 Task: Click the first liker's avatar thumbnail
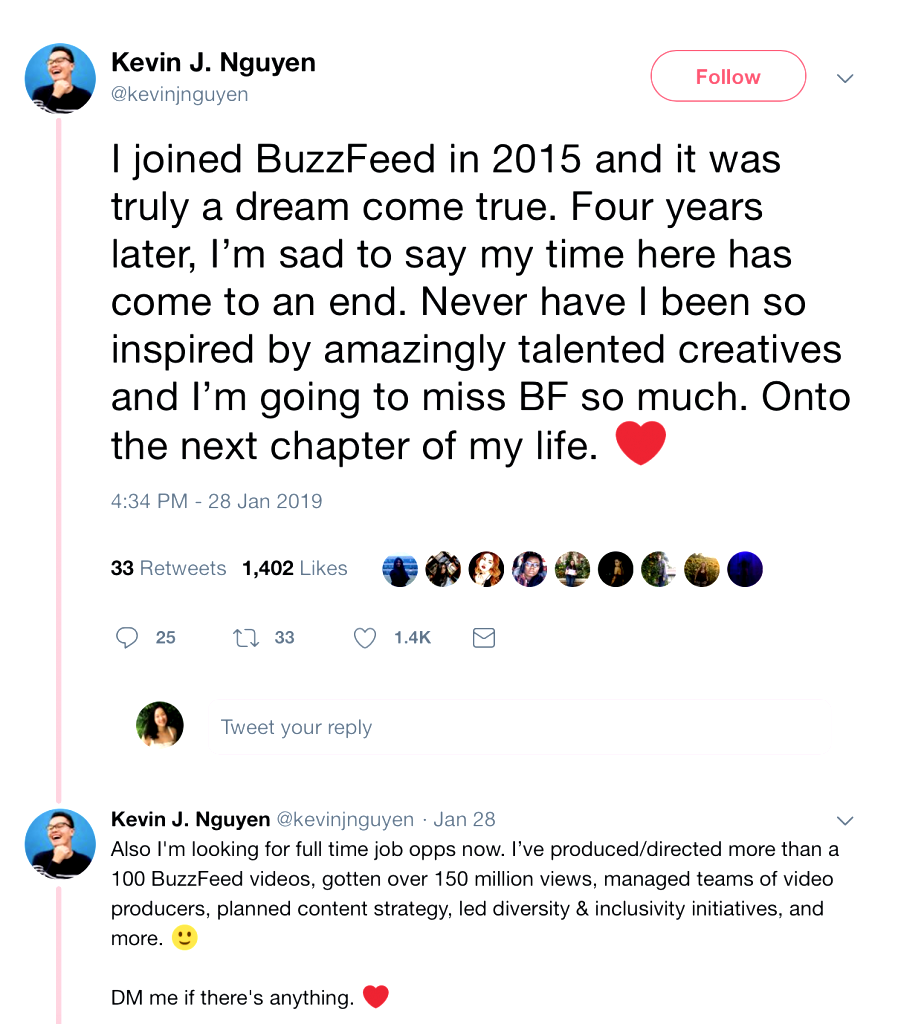(400, 569)
